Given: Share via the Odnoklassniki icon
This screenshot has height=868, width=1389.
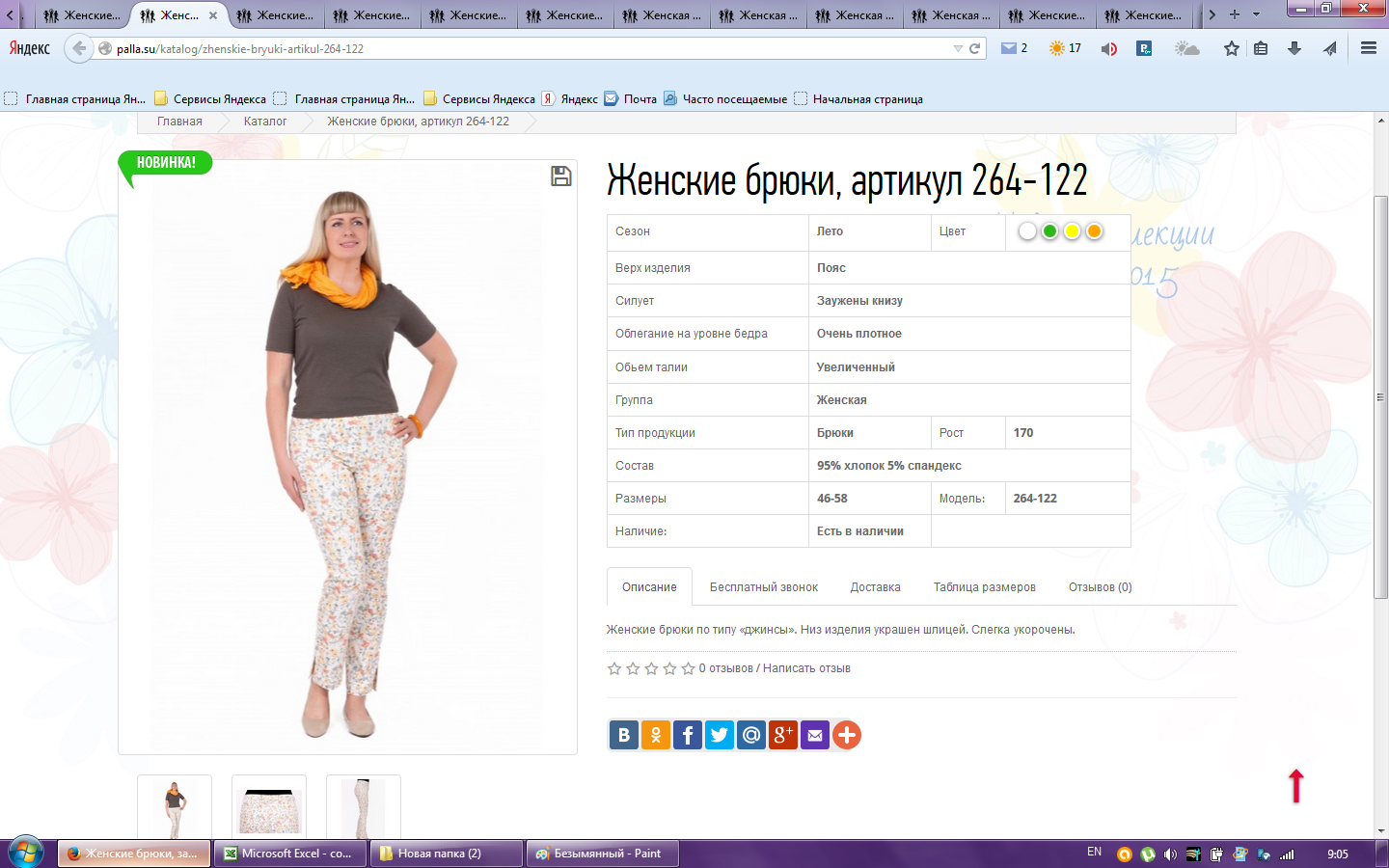Looking at the screenshot, I should click(655, 736).
